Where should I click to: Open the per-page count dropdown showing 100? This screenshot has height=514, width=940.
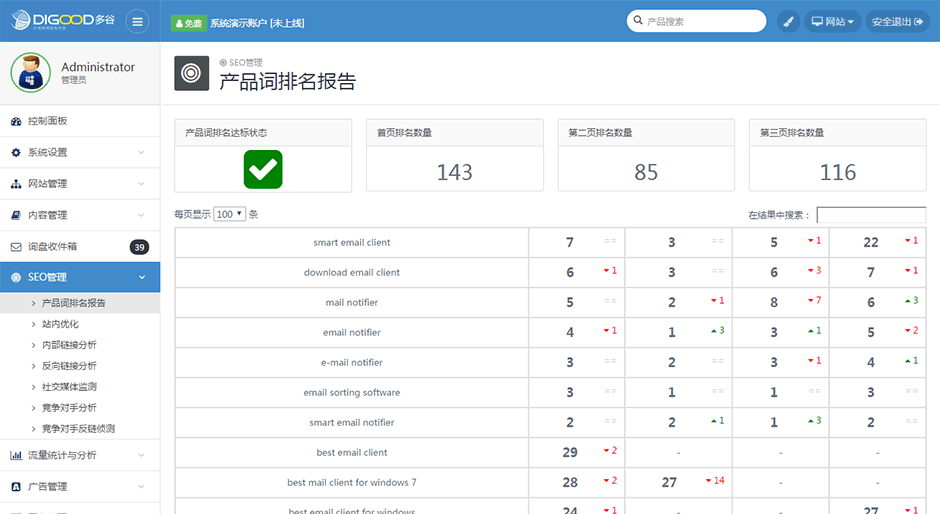pos(229,214)
